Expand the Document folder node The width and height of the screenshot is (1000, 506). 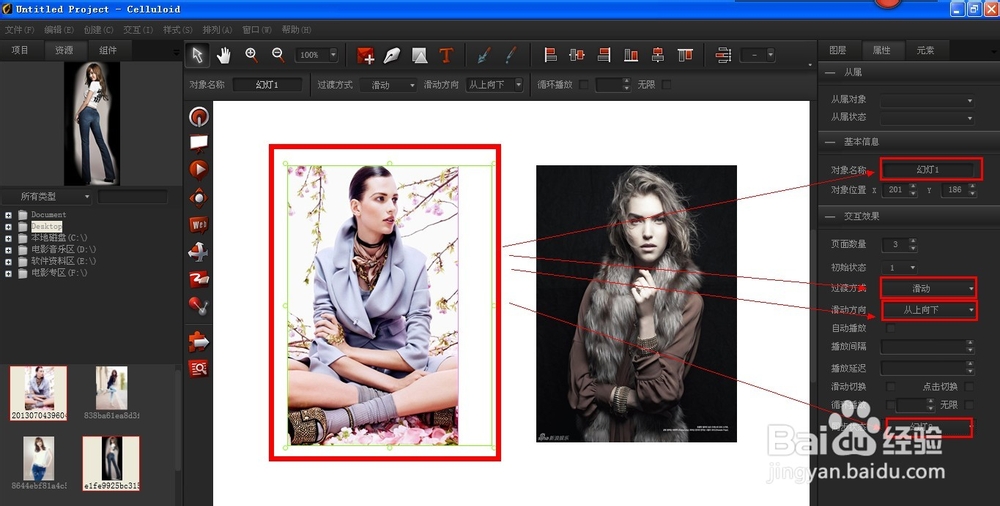pyautogui.click(x=8, y=215)
